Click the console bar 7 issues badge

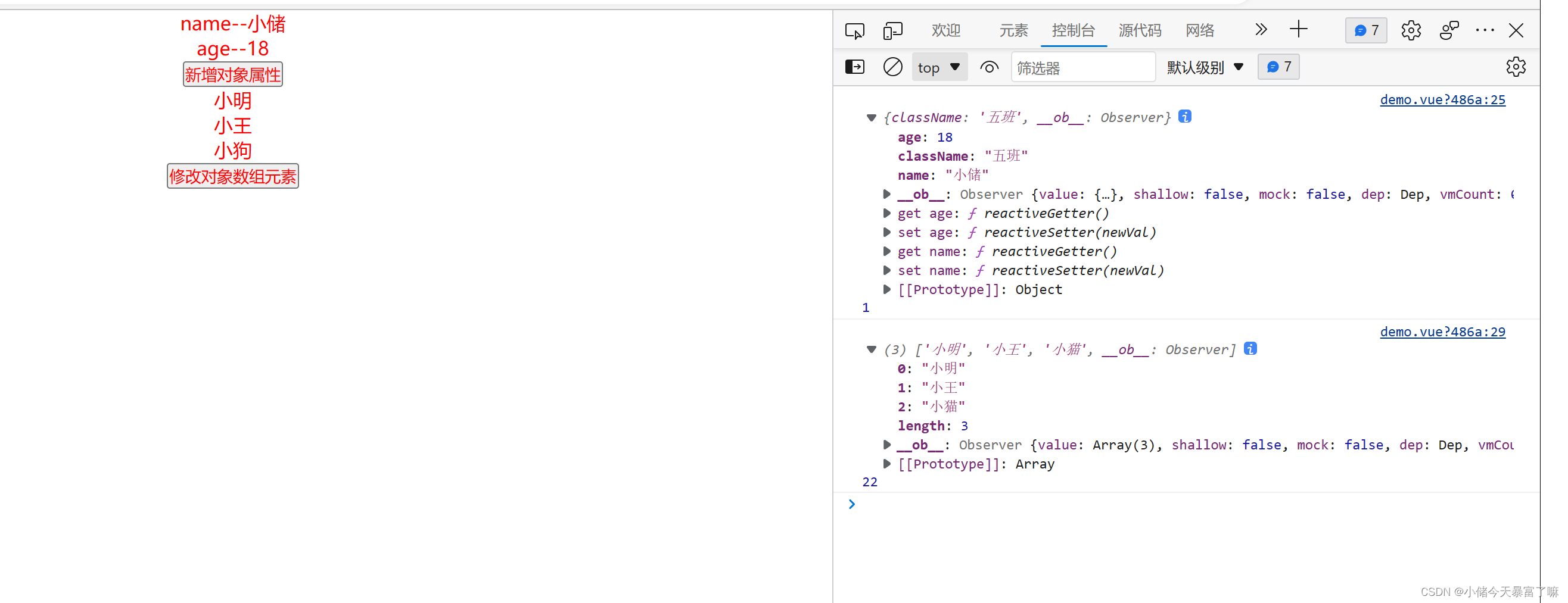coord(1278,67)
